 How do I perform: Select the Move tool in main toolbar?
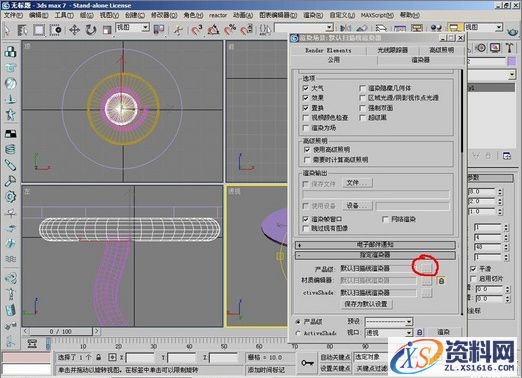[x=74, y=30]
